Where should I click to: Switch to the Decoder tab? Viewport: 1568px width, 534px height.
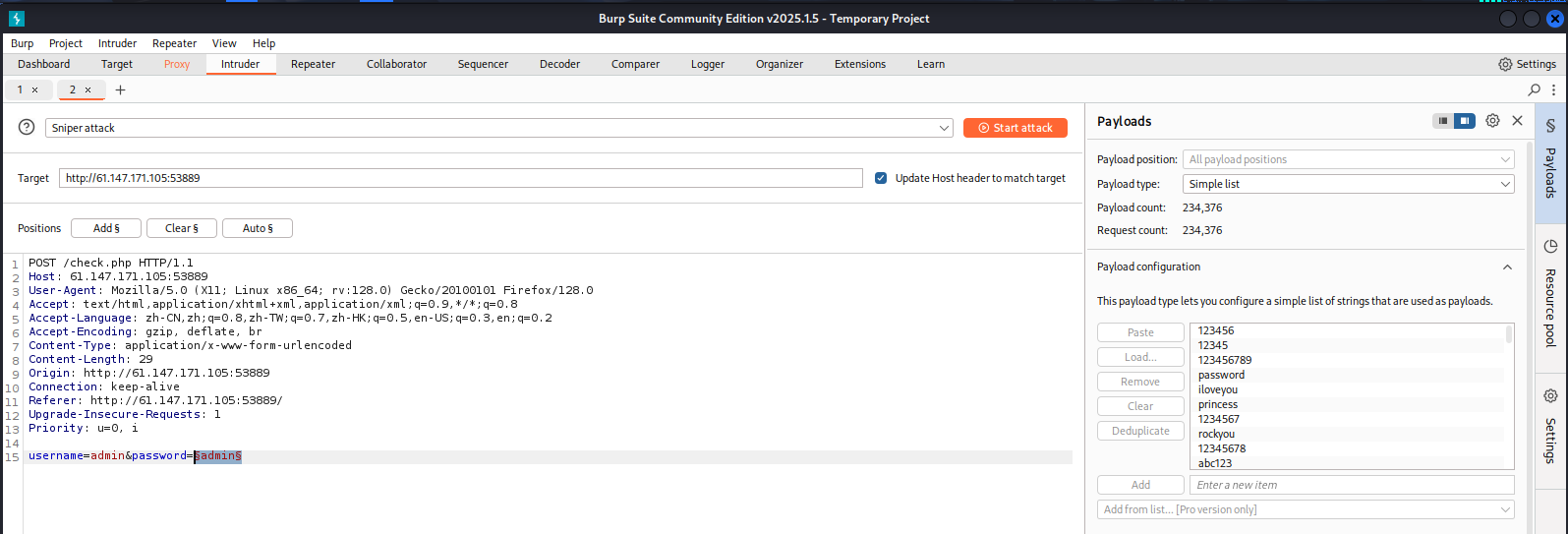point(559,64)
